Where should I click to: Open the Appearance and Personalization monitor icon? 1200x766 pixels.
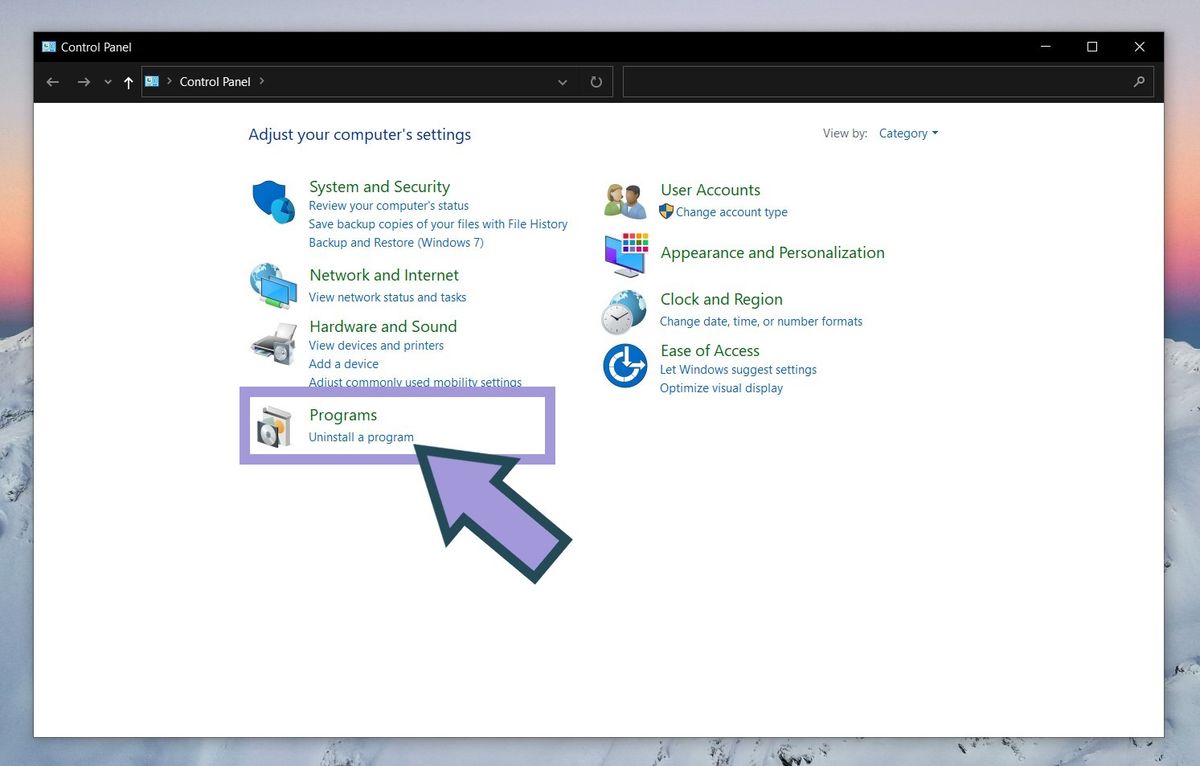point(626,254)
